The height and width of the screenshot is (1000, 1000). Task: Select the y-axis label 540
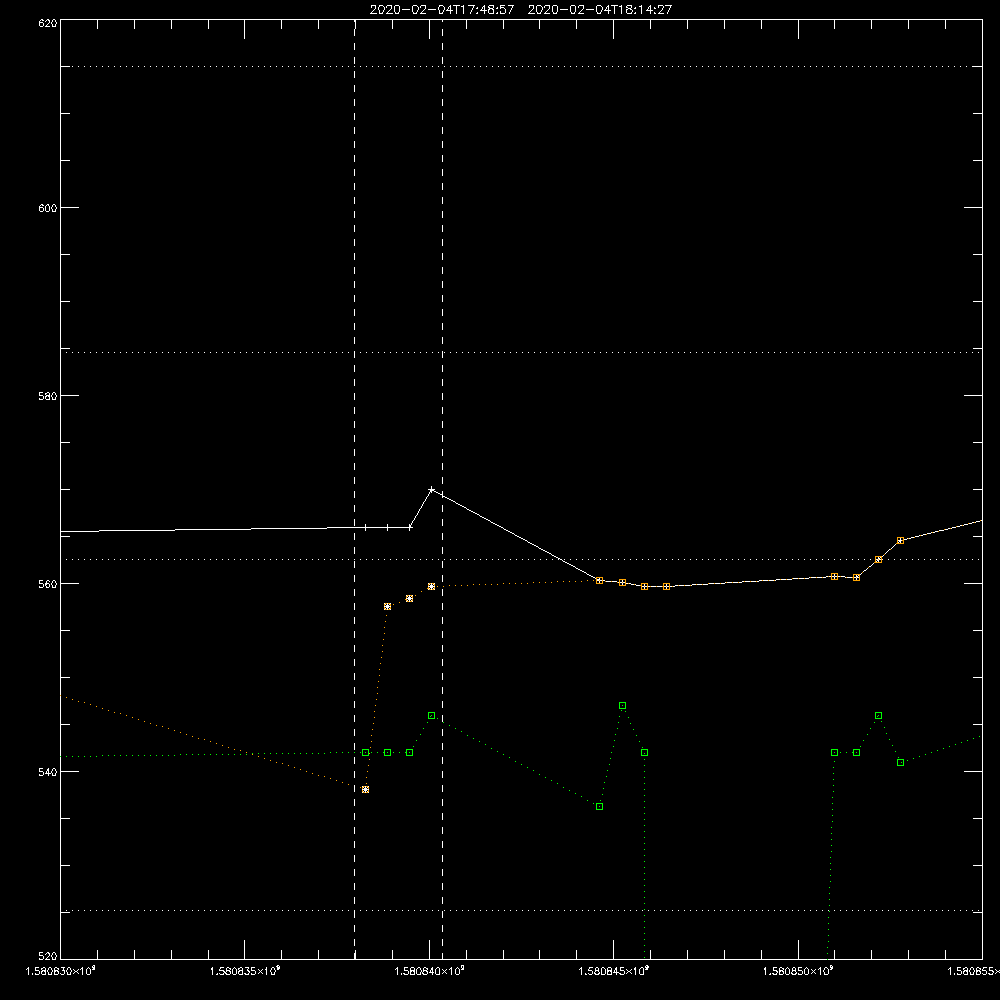click(x=48, y=772)
